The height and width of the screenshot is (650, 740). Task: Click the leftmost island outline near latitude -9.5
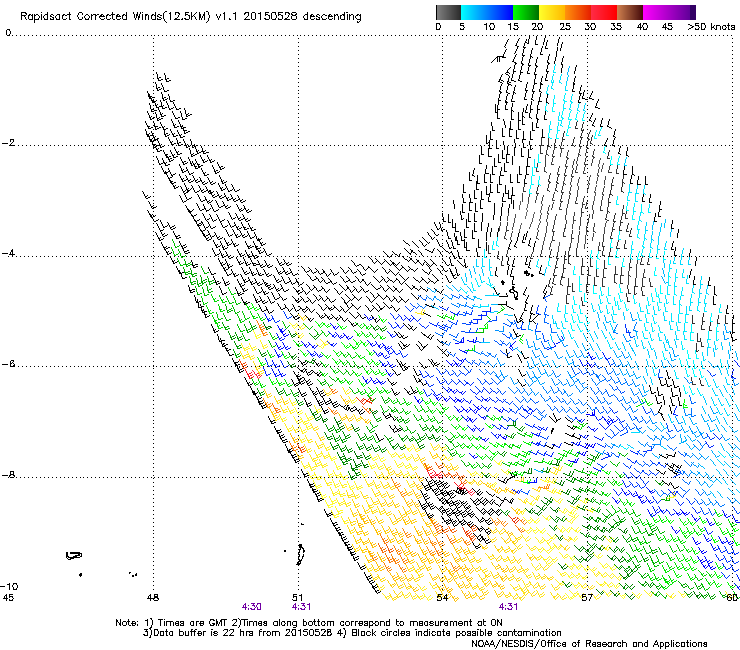point(74,555)
